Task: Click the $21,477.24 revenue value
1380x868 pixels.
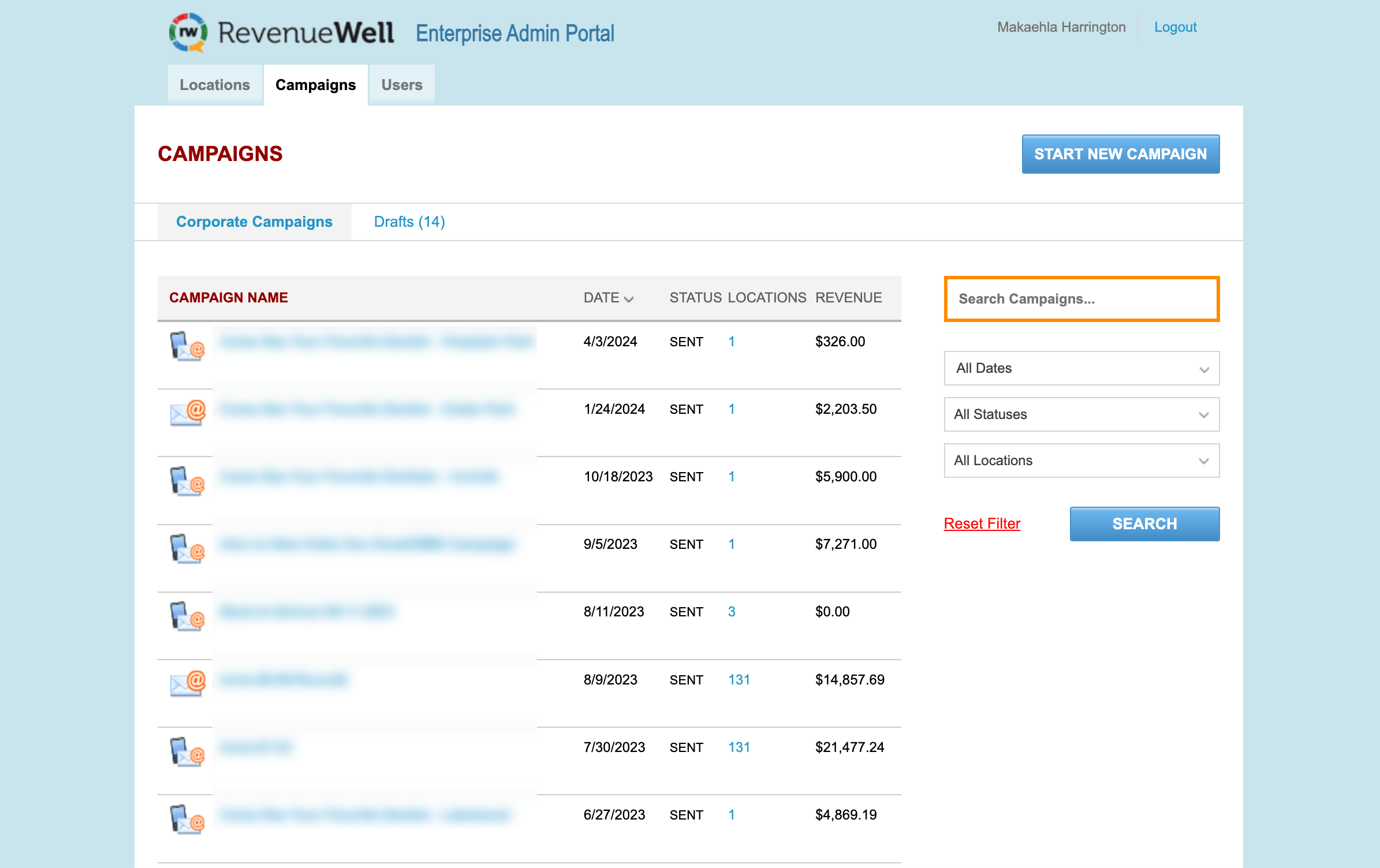Action: [x=849, y=747]
